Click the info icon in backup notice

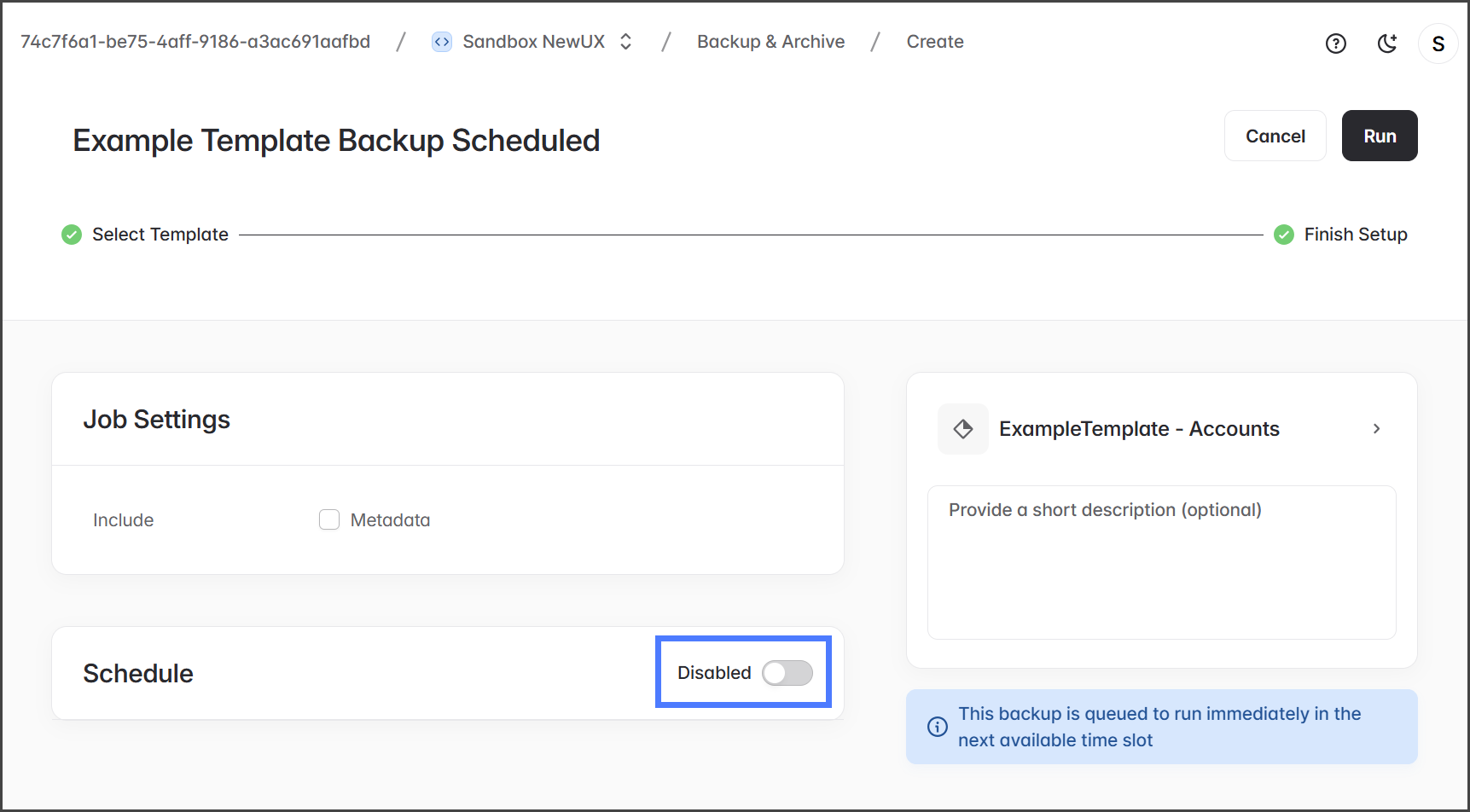click(937, 727)
